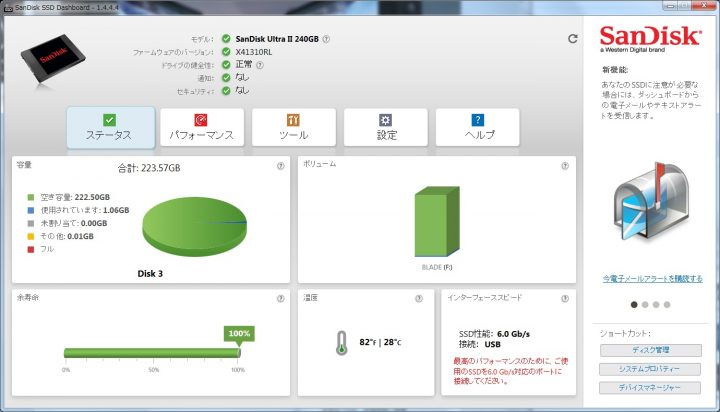
Task: Click the window title bar app icon
Action: 8,8
